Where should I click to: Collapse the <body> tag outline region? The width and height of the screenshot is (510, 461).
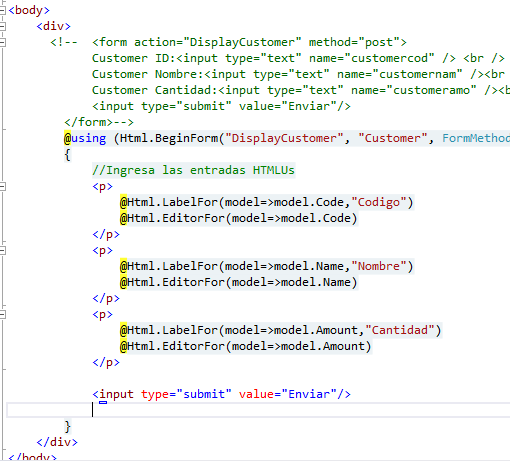[2, 10]
